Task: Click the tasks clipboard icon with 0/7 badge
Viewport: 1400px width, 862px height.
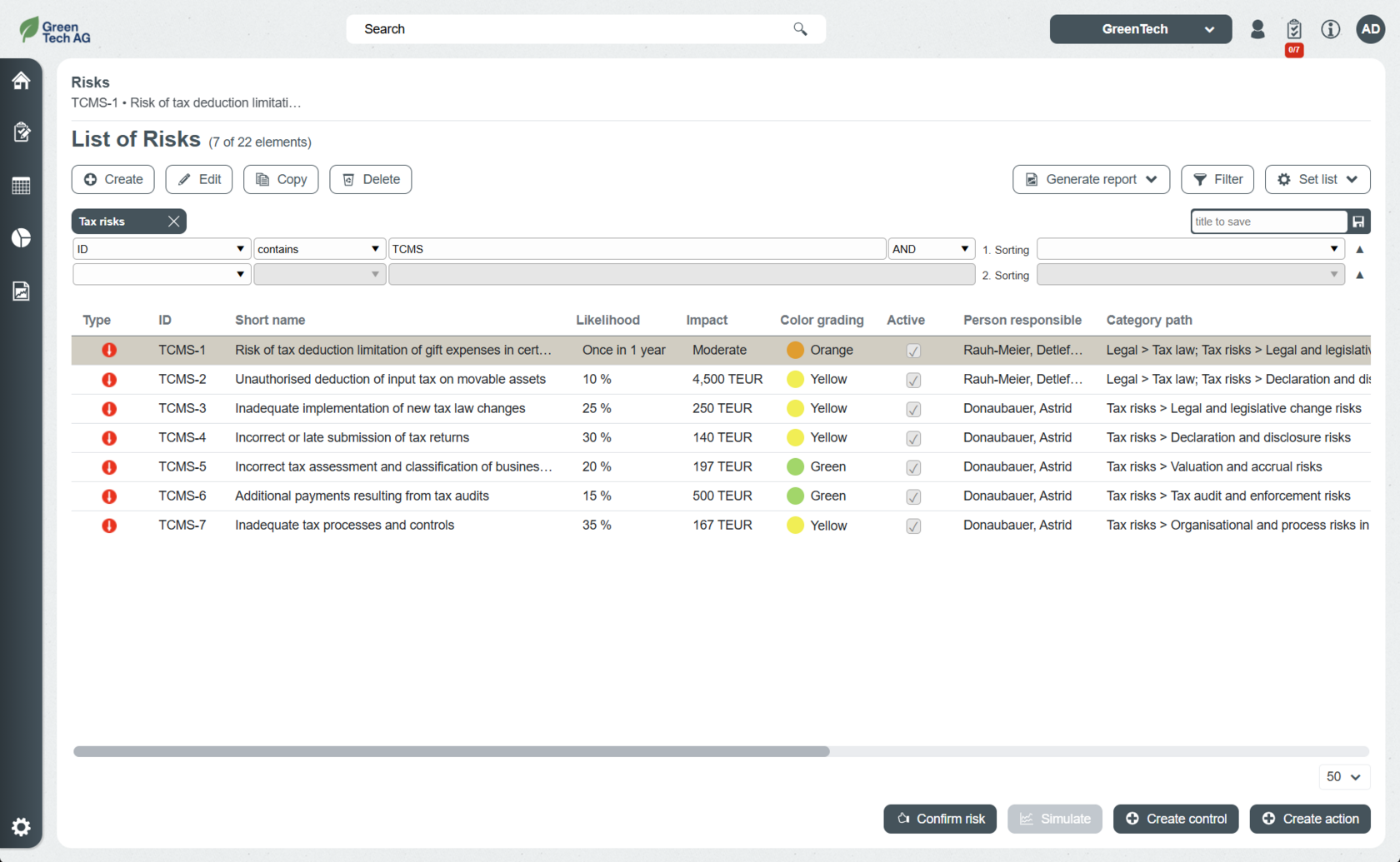Action: click(1293, 30)
